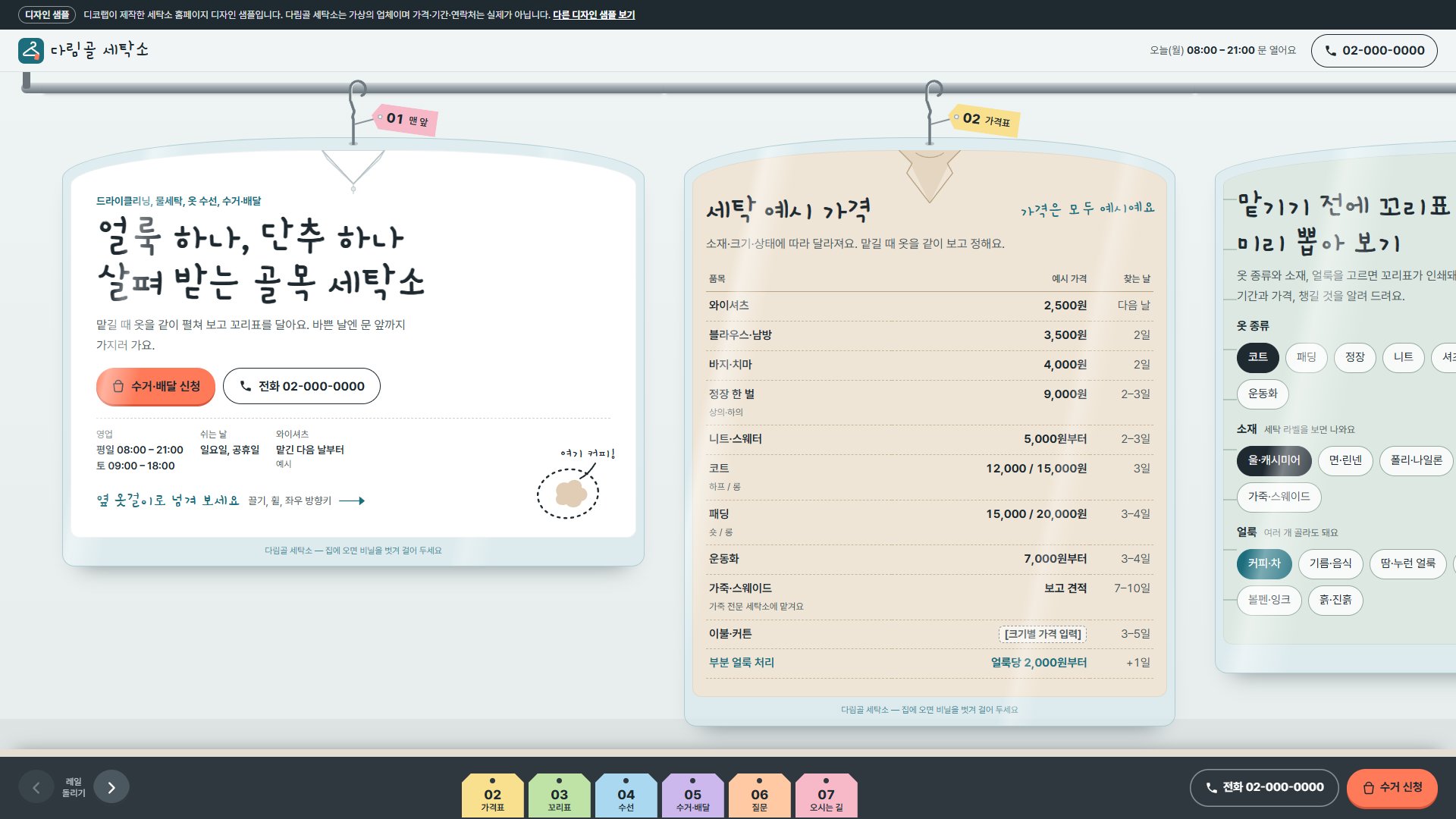Click the bag icon on 수거·배달 신청 button
1456x819 pixels.
point(118,386)
